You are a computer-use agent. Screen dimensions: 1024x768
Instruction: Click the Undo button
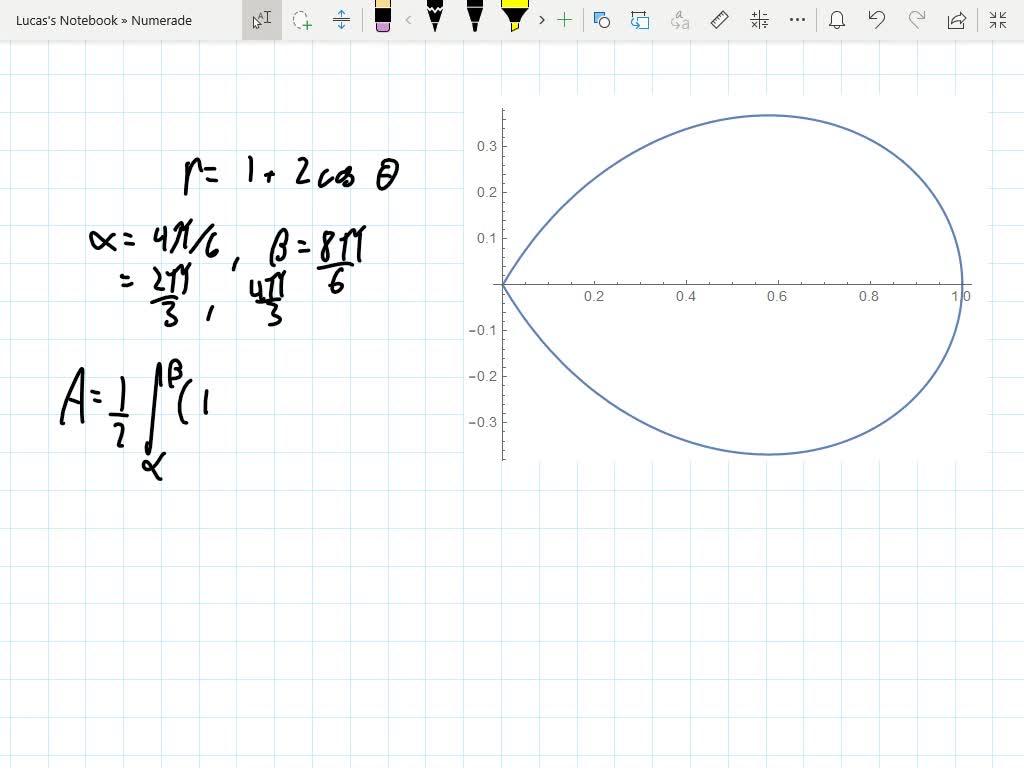coord(877,20)
